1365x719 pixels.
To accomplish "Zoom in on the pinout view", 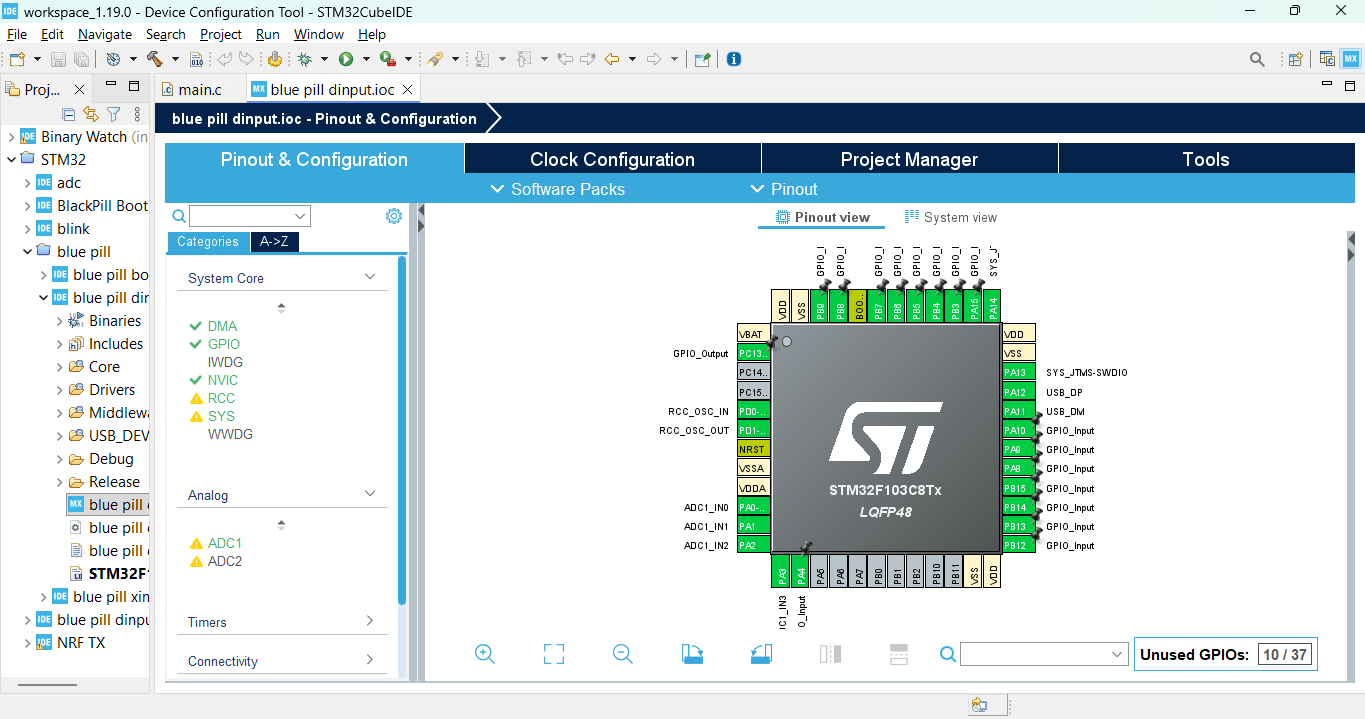I will [485, 654].
